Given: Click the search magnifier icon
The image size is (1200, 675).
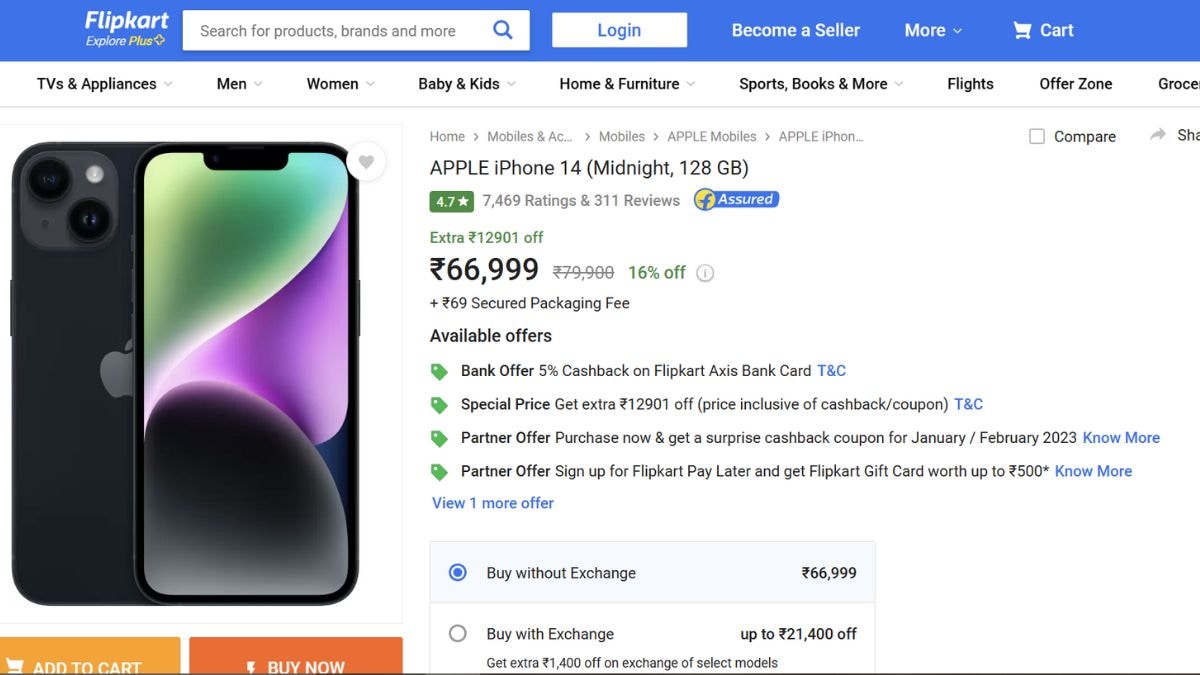Looking at the screenshot, I should [503, 30].
